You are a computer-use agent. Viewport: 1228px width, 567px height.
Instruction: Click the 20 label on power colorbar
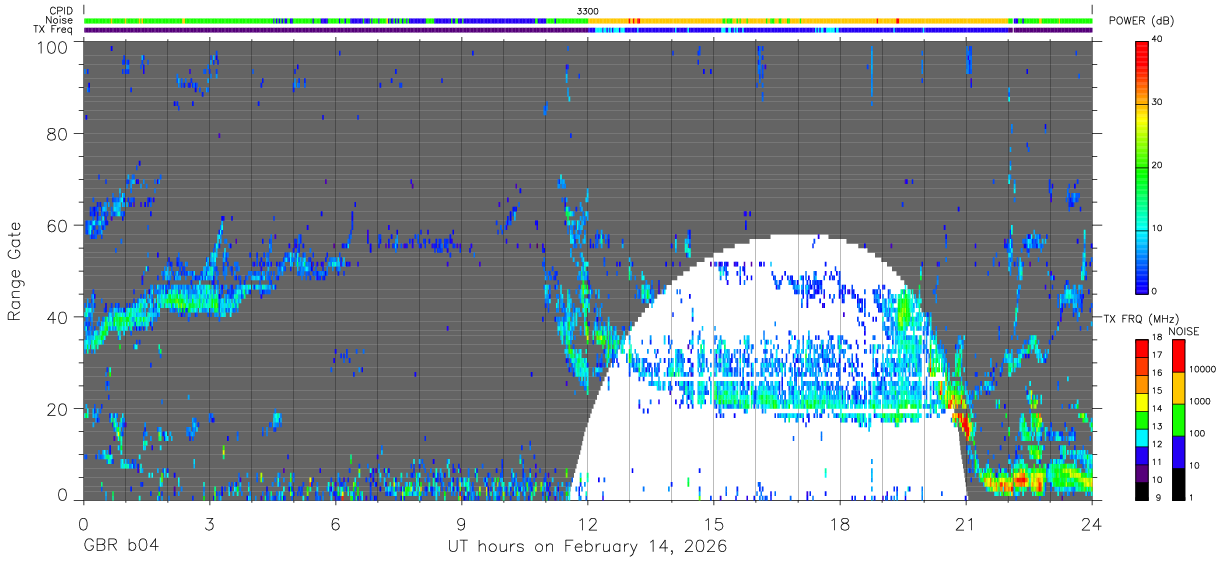pyautogui.click(x=1157, y=165)
